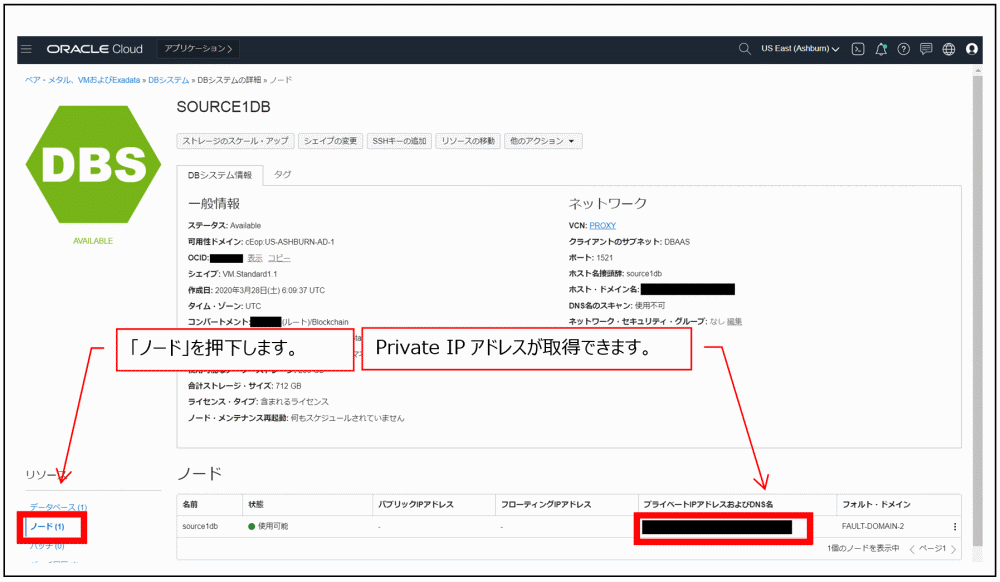Viewport: 1000px width, 582px height.
Task: Select the DBシステム情報 tab
Action: (220, 175)
